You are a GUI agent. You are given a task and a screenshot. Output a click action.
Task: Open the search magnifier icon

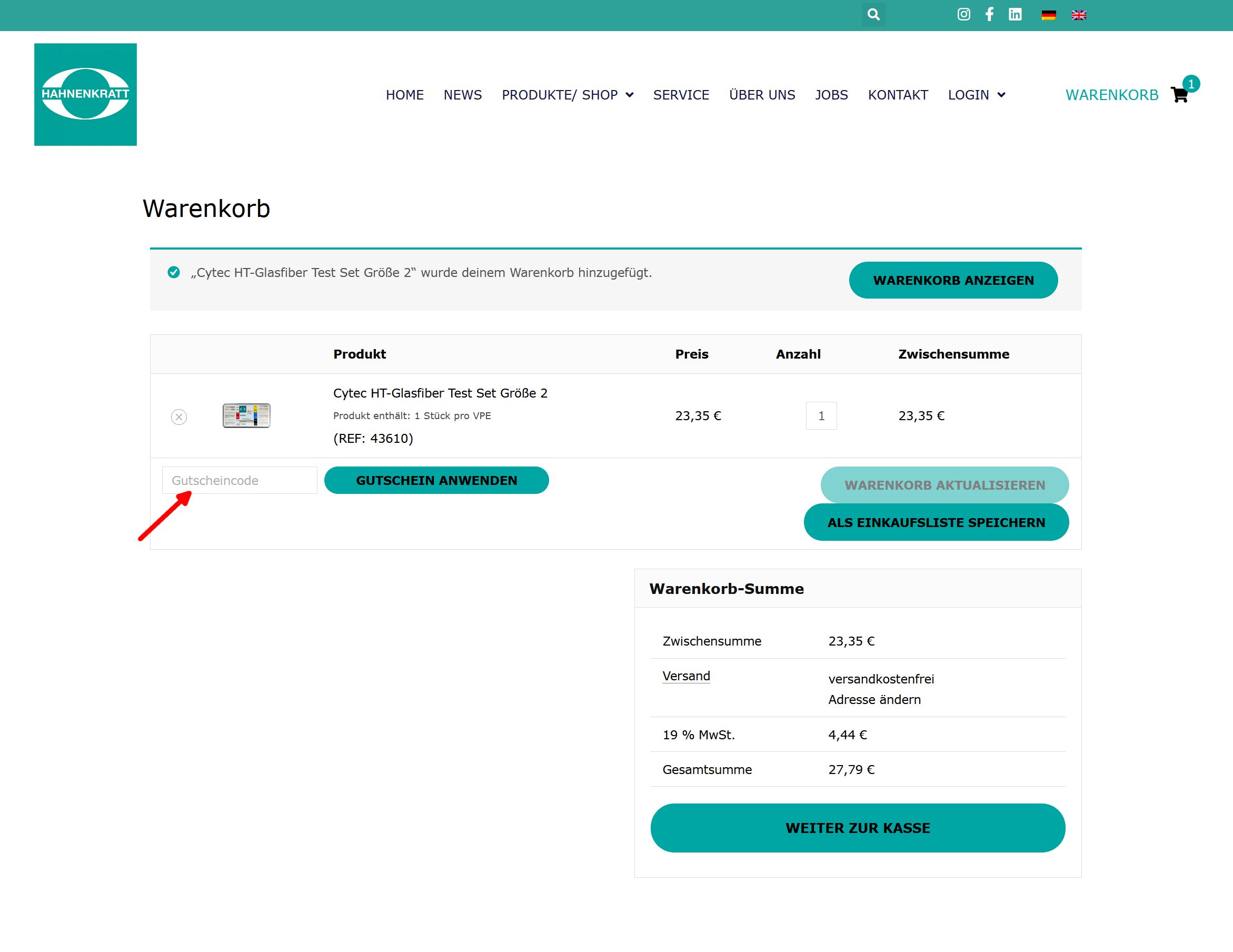[x=873, y=15]
